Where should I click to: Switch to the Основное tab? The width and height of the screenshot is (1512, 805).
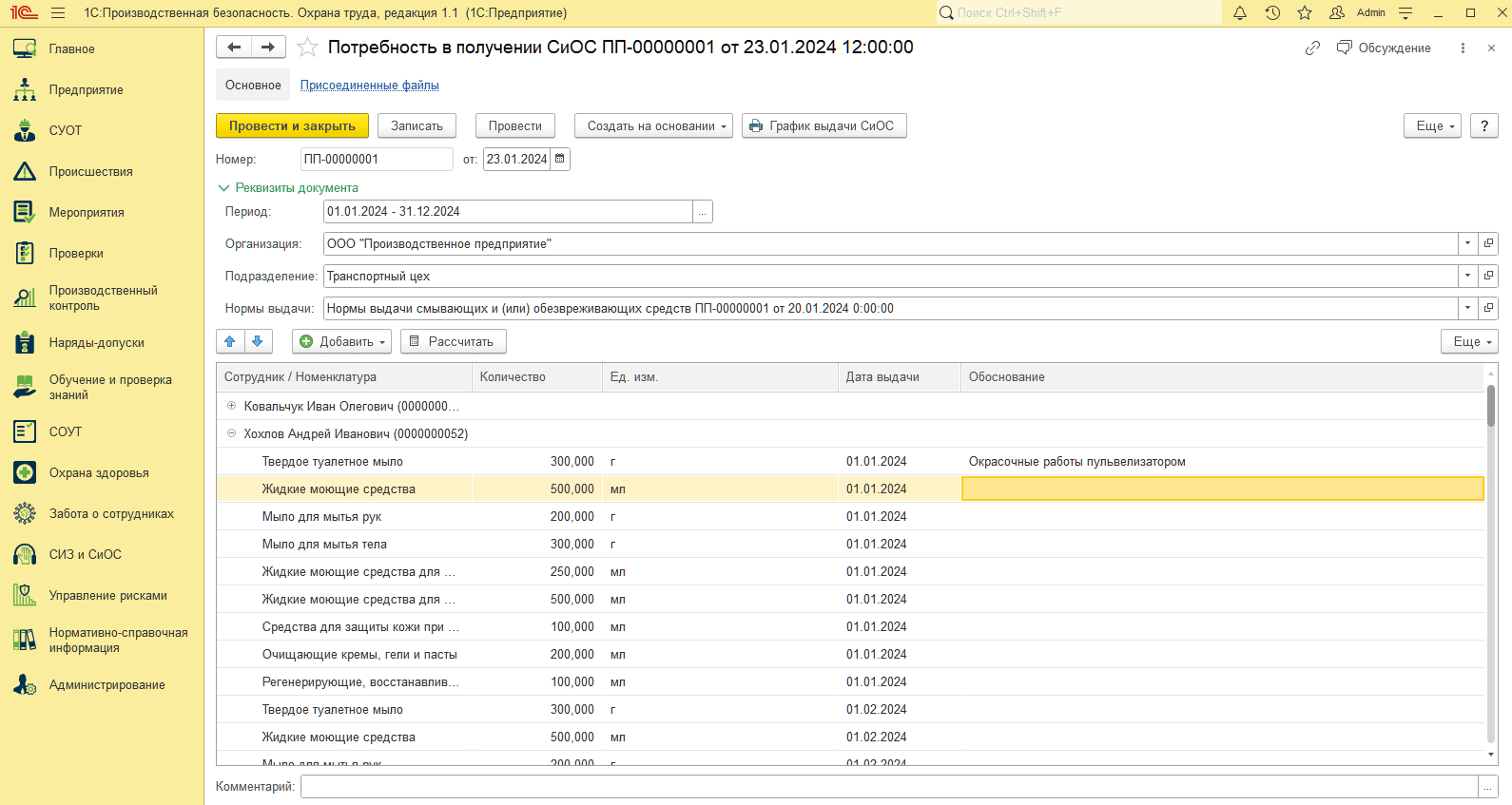253,85
